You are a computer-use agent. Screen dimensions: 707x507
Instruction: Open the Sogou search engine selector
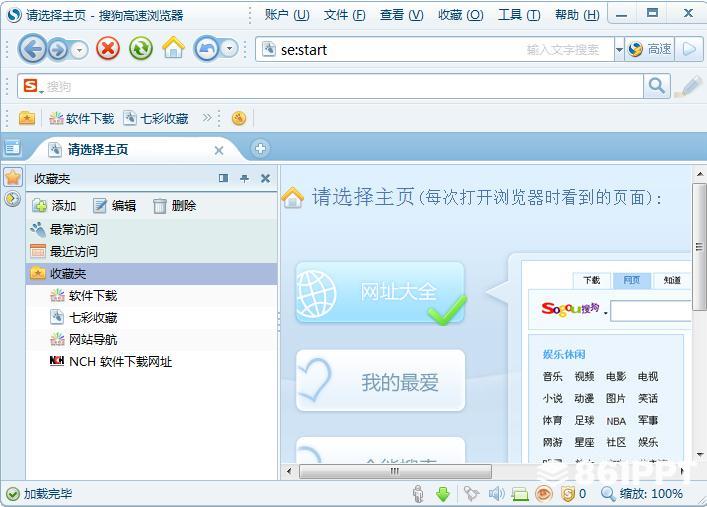32,86
